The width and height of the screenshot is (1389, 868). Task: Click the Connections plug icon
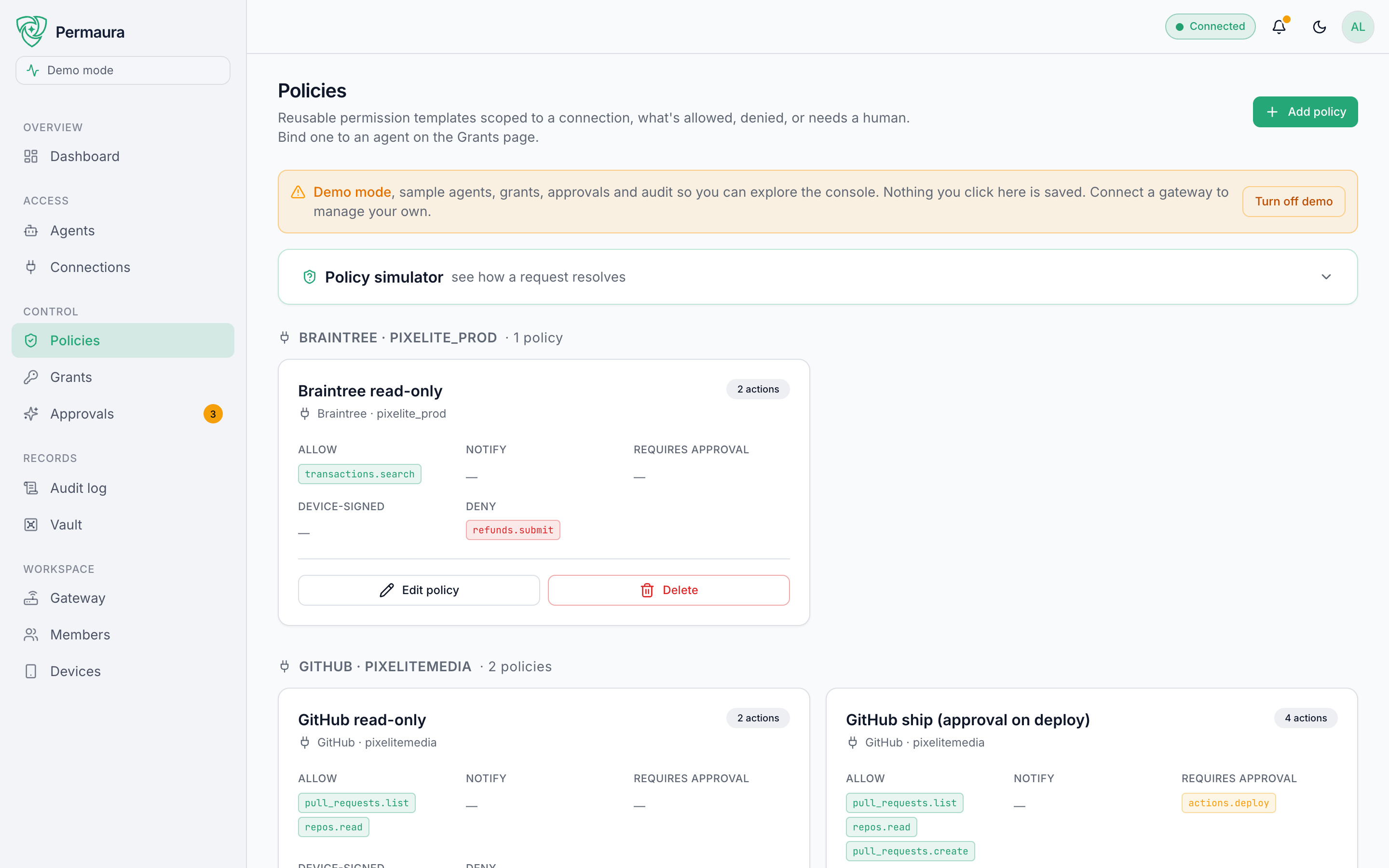click(31, 267)
